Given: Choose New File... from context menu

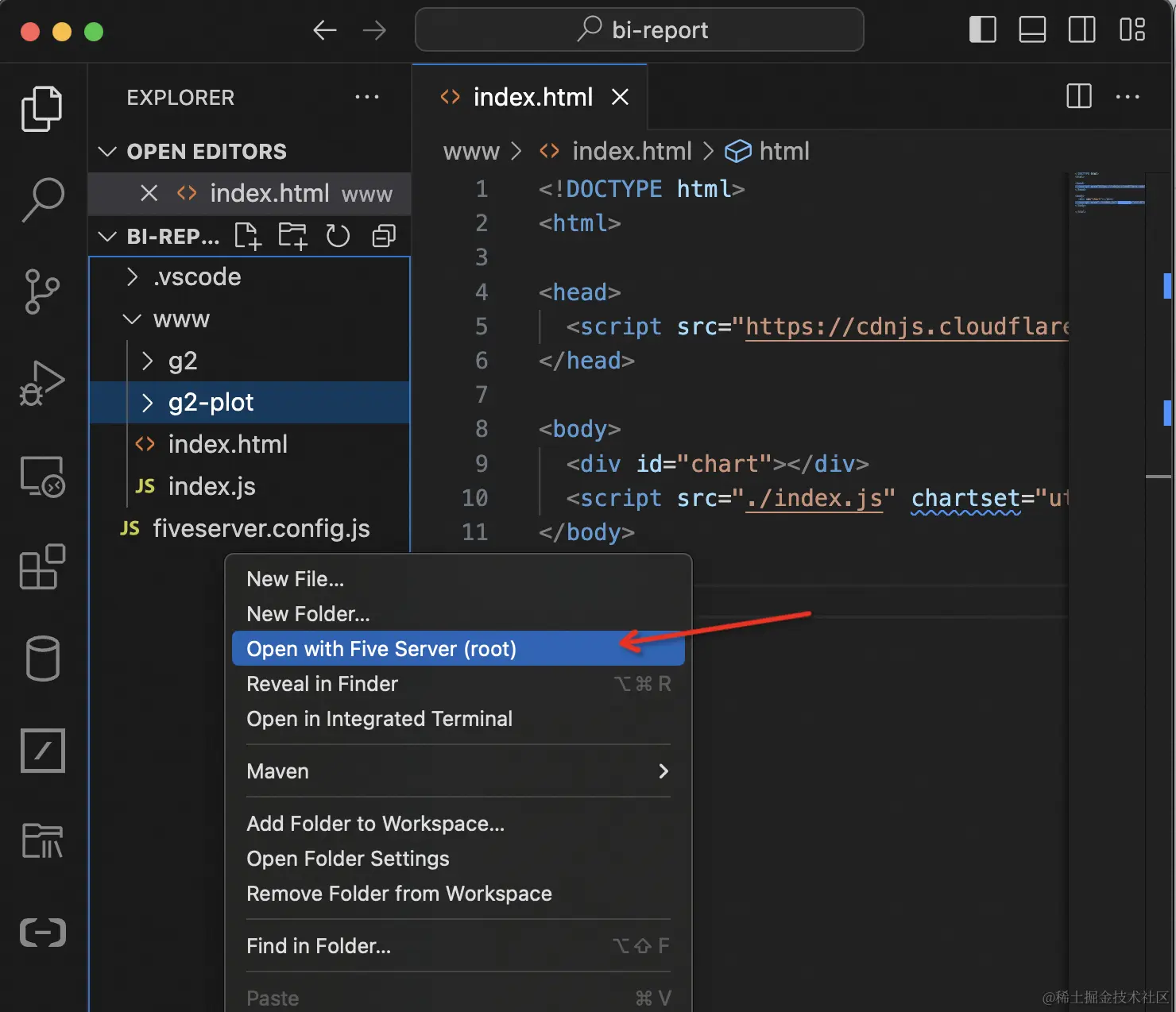Looking at the screenshot, I should 458,579.
